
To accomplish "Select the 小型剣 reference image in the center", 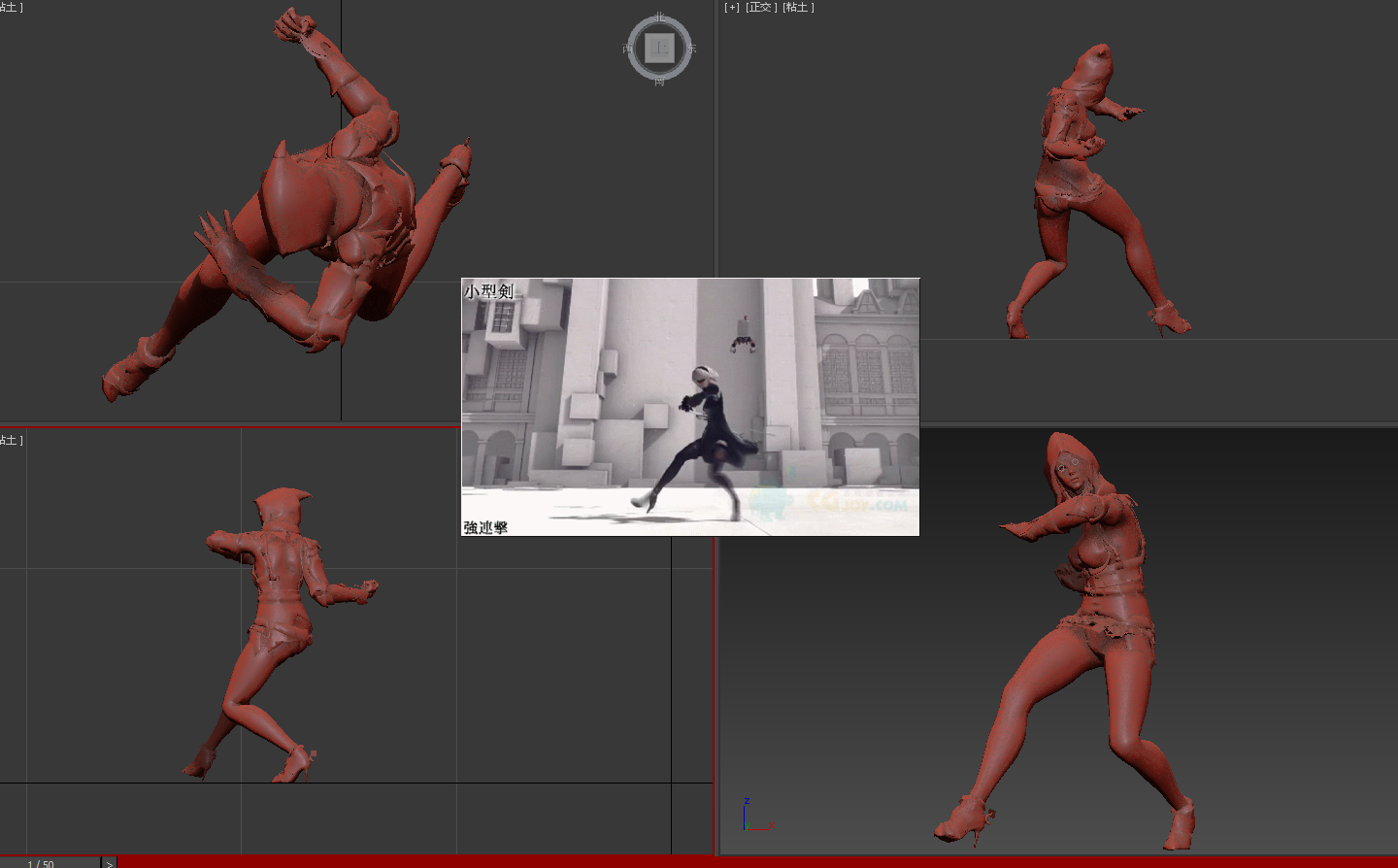I will coord(690,407).
